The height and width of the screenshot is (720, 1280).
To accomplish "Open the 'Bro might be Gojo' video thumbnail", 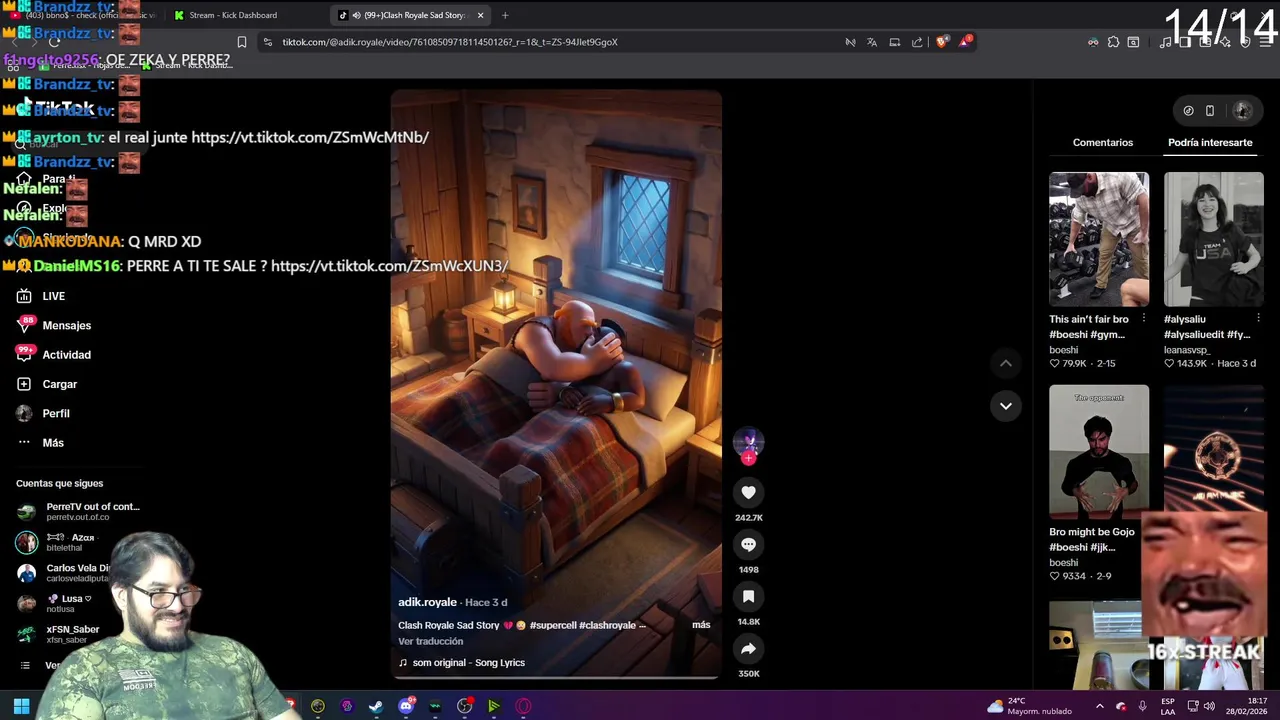I will pos(1099,452).
